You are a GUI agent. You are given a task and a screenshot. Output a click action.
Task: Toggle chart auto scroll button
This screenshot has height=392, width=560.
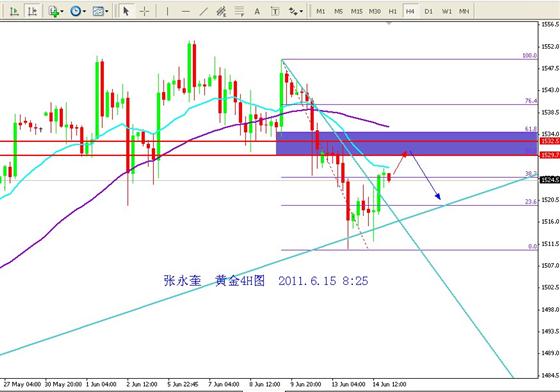click(14, 11)
